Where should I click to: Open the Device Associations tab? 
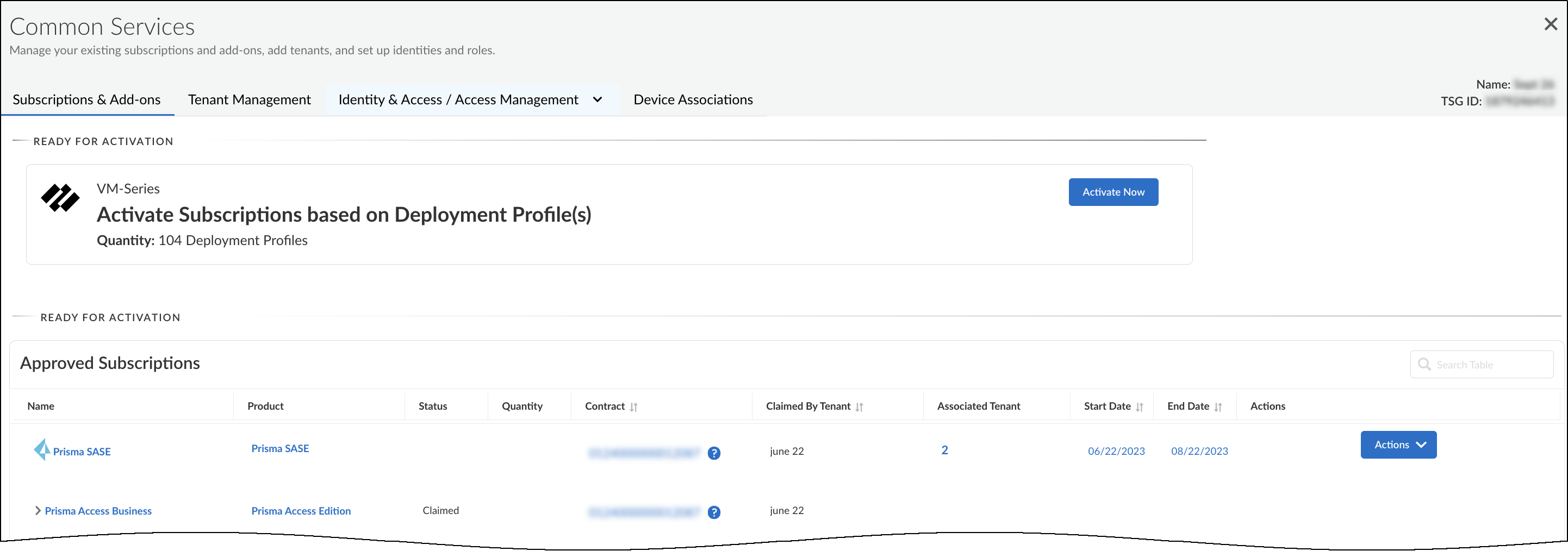[x=693, y=100]
